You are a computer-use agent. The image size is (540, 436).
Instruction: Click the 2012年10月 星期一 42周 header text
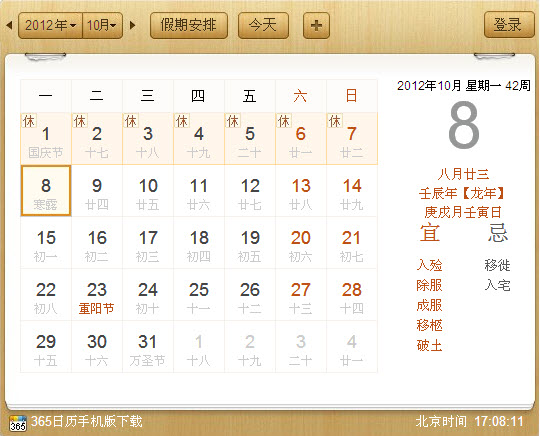tap(464, 85)
